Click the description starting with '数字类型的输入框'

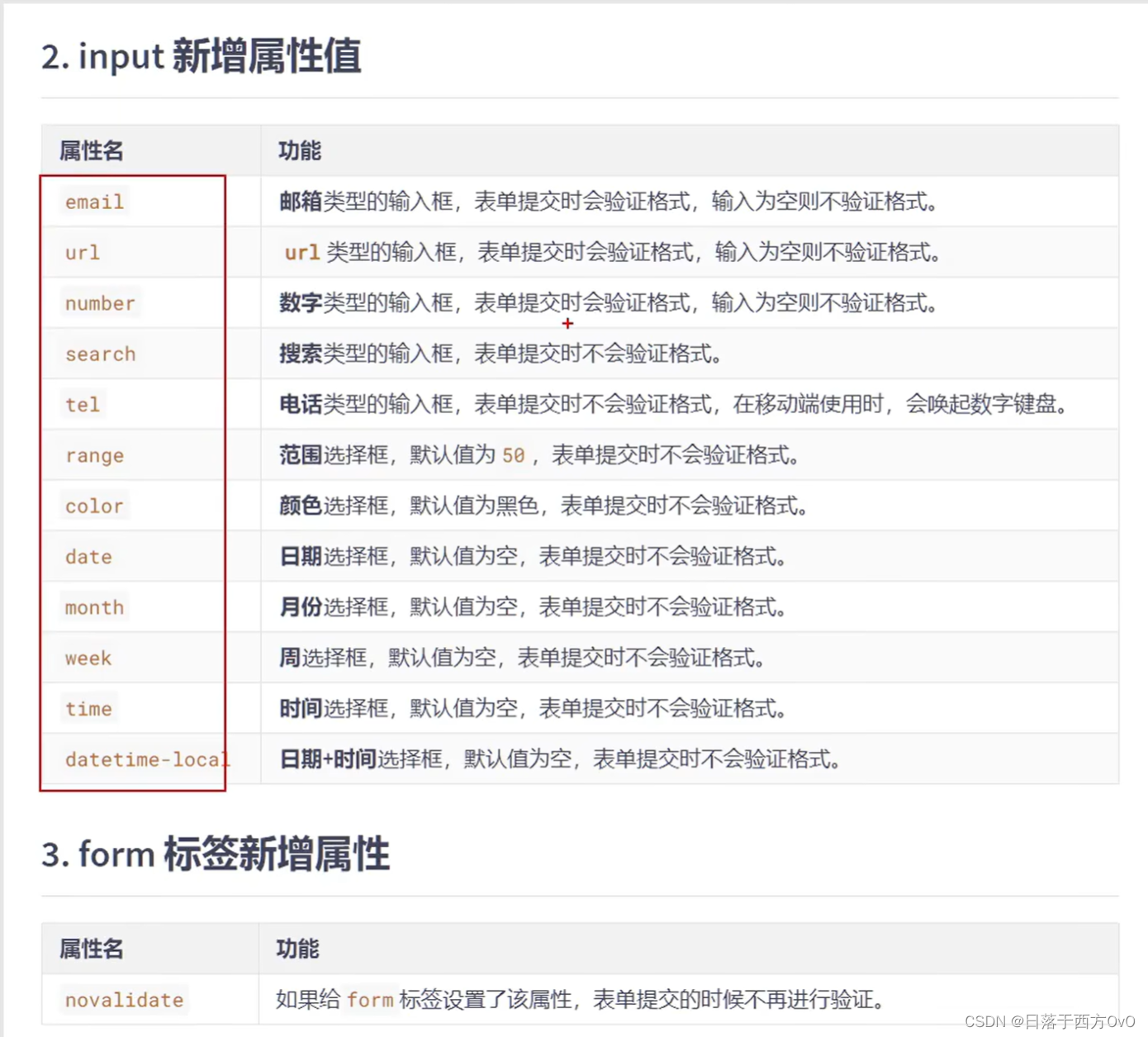click(x=609, y=303)
